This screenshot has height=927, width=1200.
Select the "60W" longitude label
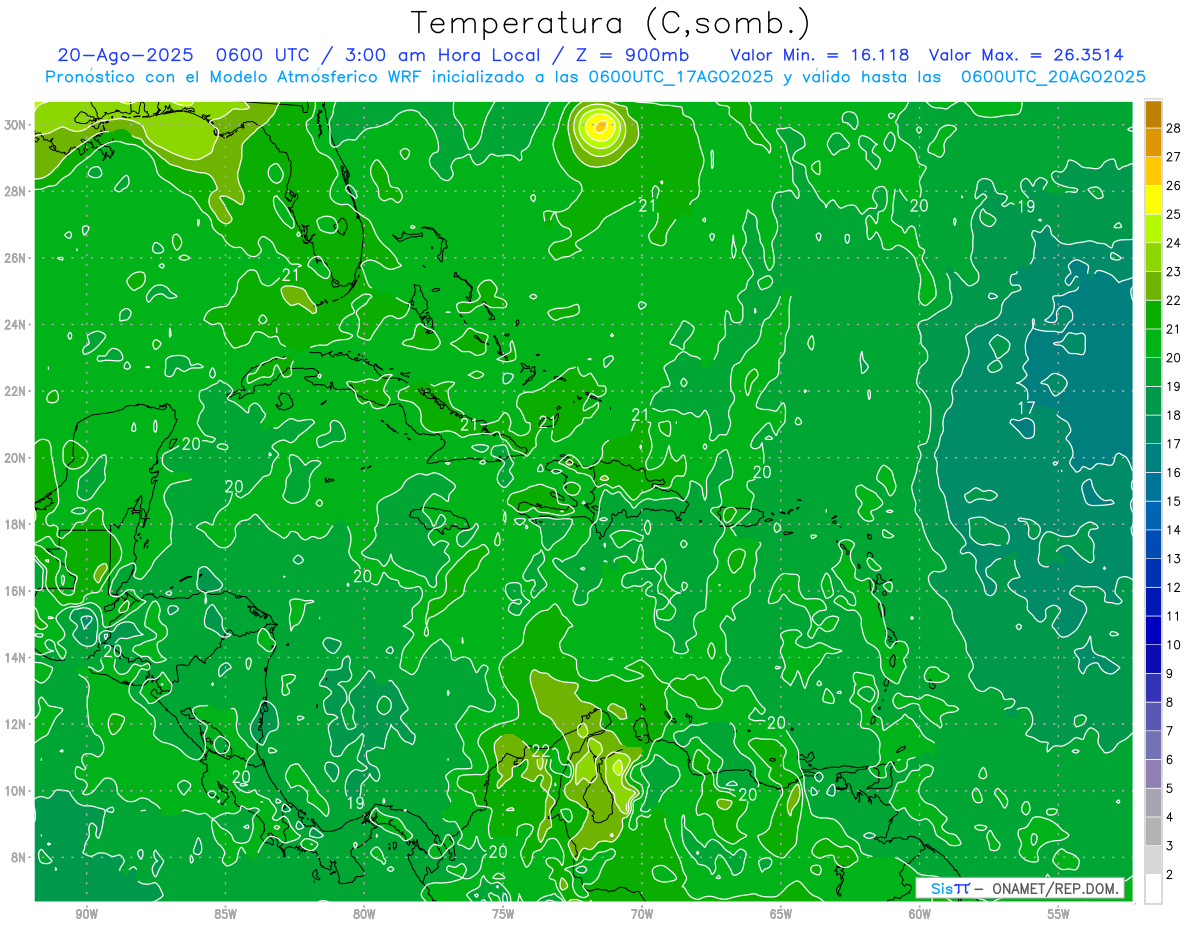pyautogui.click(x=920, y=913)
